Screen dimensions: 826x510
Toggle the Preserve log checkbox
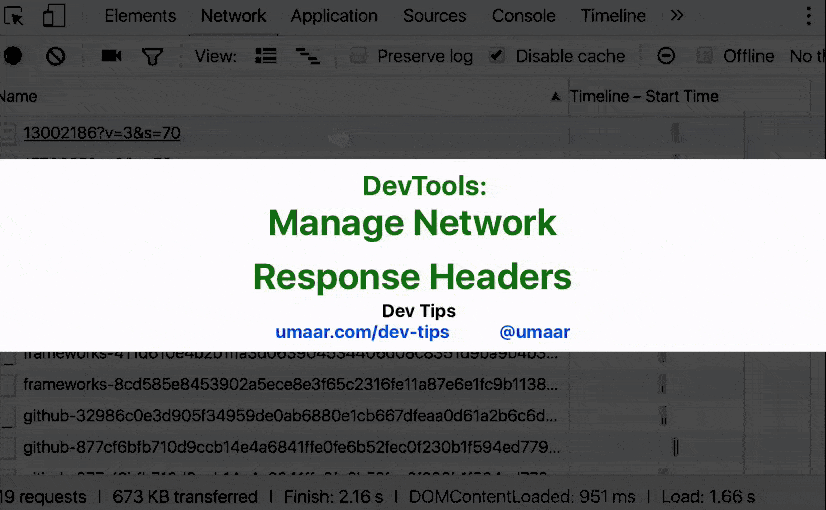[x=359, y=56]
